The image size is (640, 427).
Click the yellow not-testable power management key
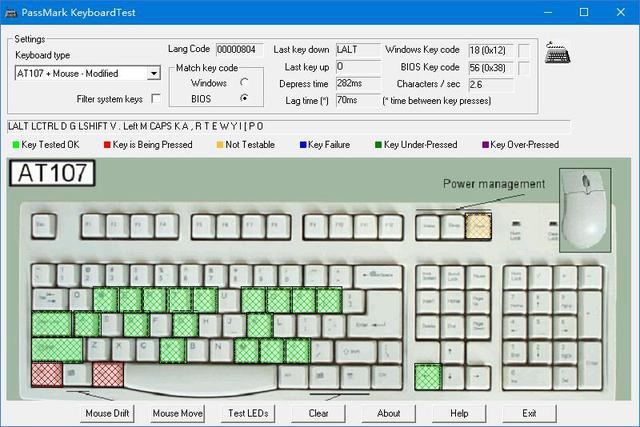tap(478, 226)
